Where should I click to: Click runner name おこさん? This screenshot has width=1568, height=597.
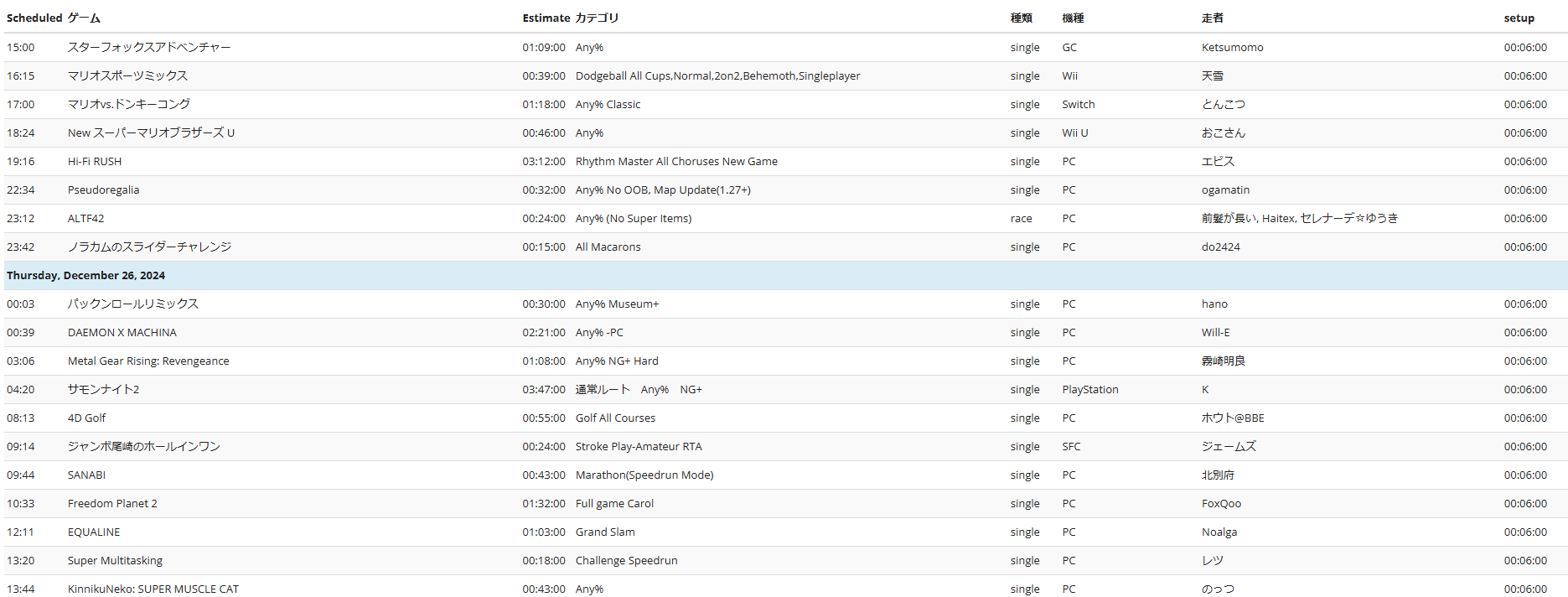pos(1224,133)
